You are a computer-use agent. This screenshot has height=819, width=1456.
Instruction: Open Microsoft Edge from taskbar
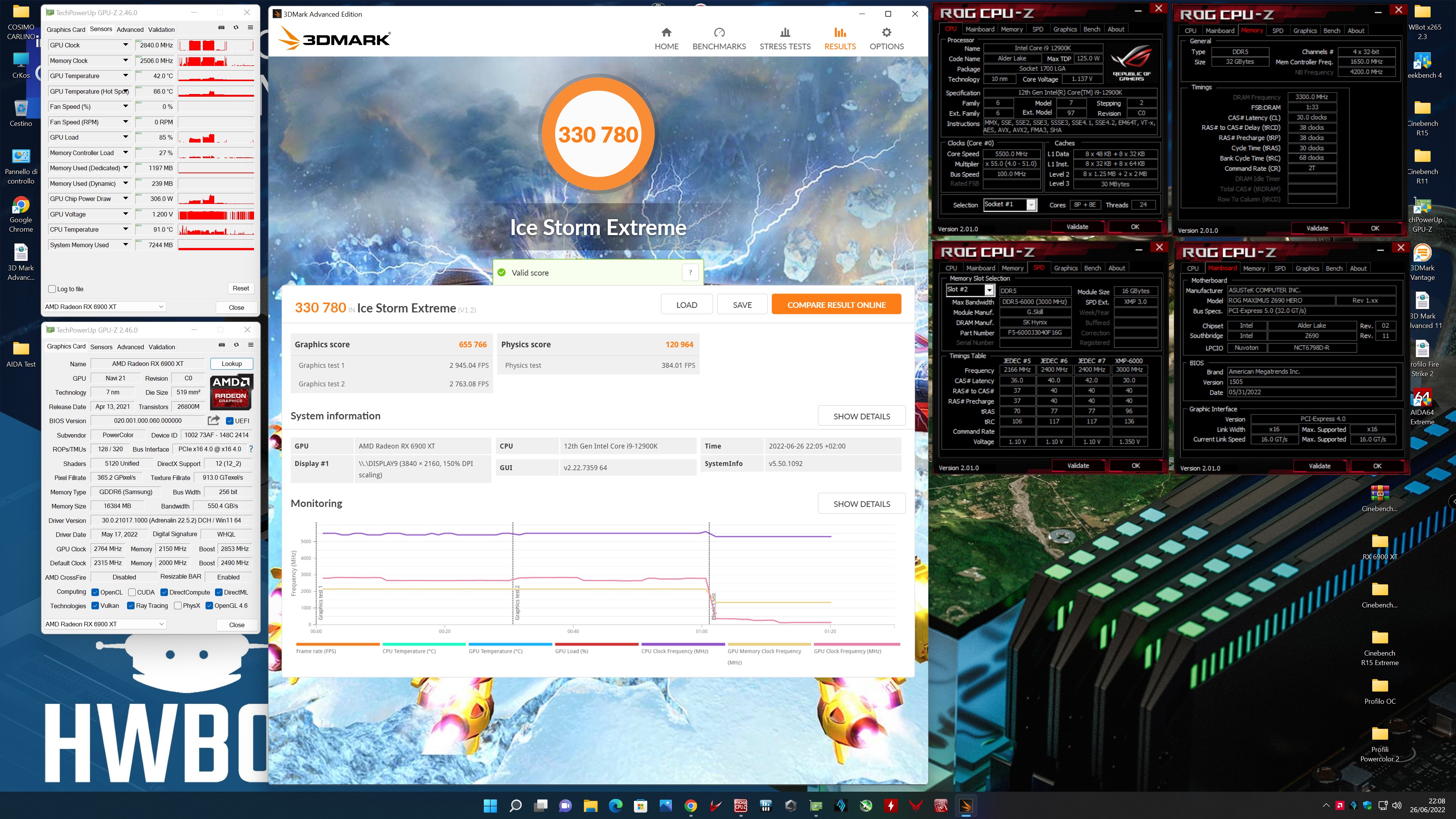click(x=615, y=805)
